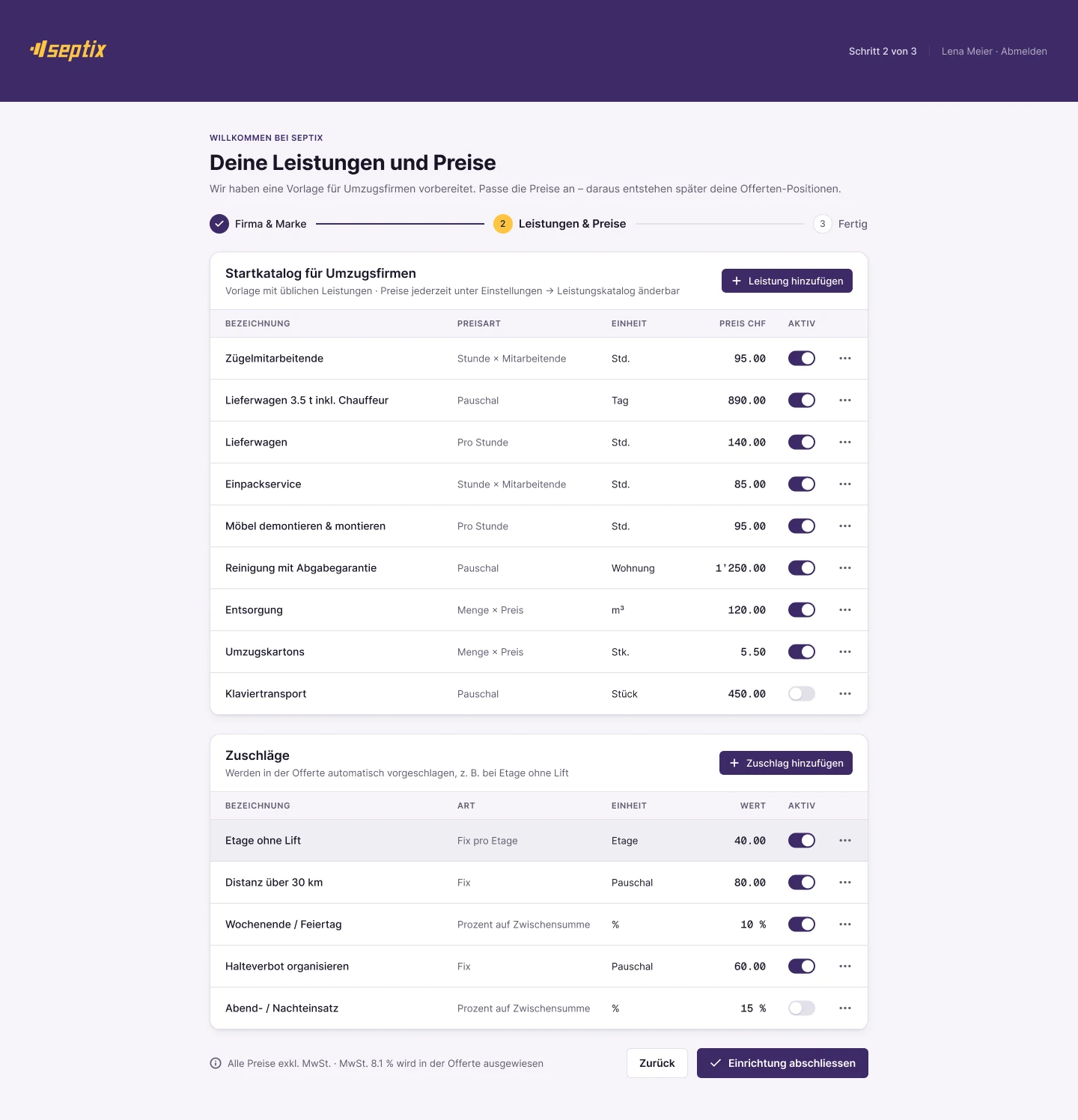Open more options for Zügelmitarbeitende row
The width and height of the screenshot is (1078, 1120).
(845, 359)
